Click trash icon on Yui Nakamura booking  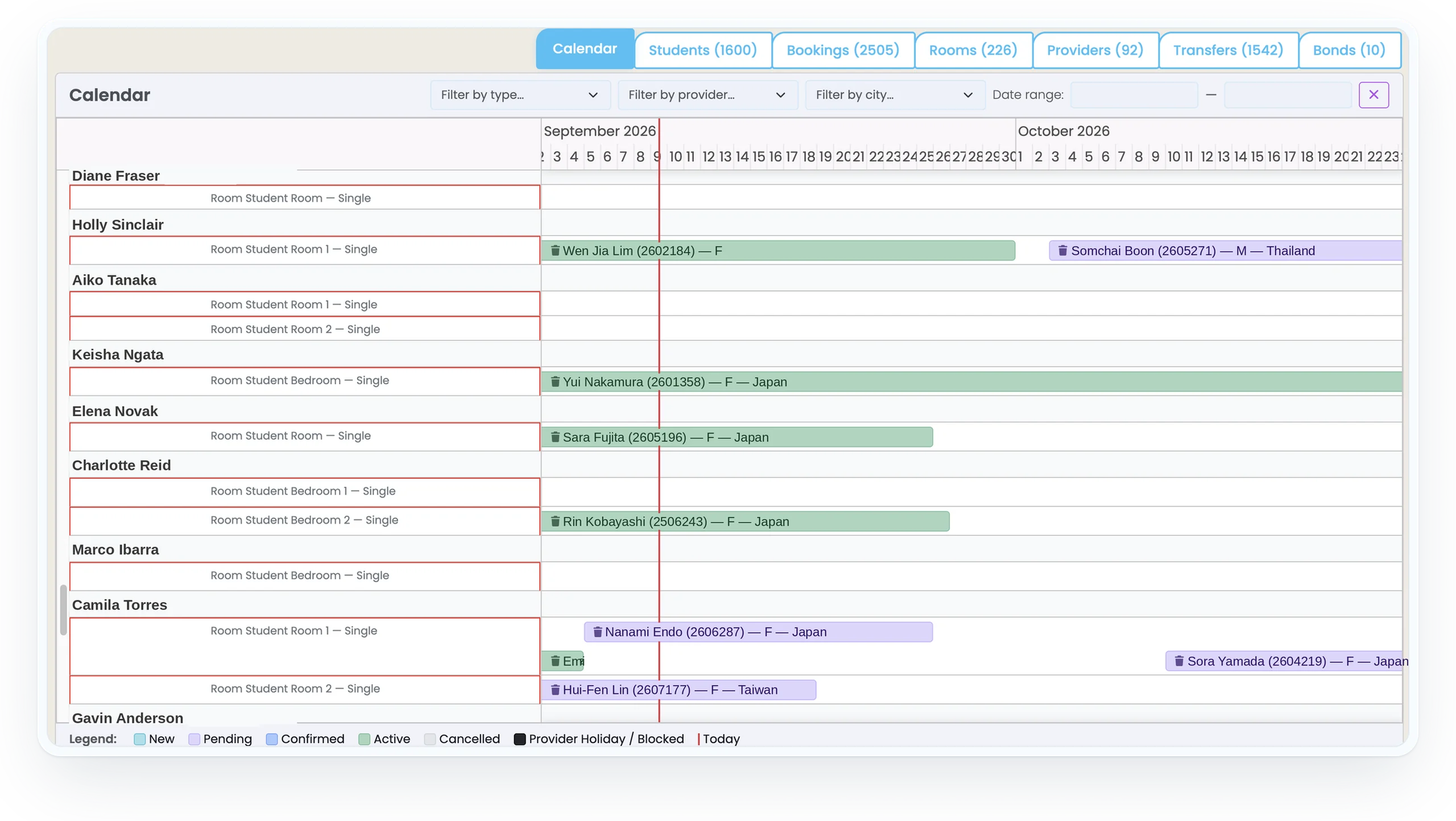pyautogui.click(x=555, y=382)
